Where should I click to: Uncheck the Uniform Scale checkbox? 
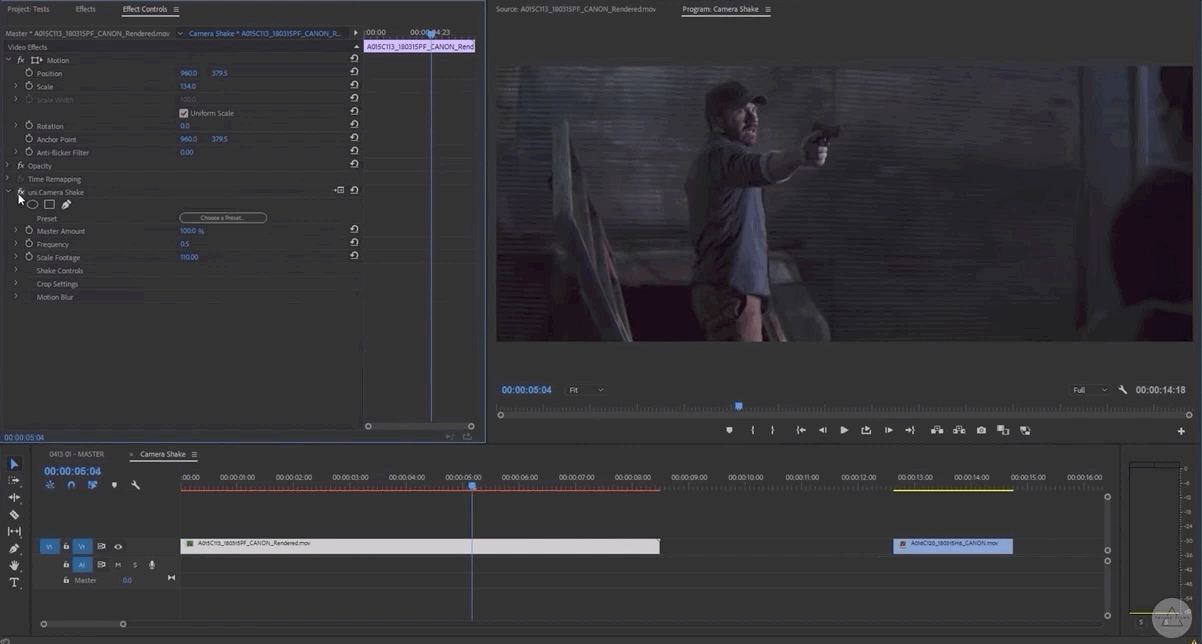coord(184,113)
